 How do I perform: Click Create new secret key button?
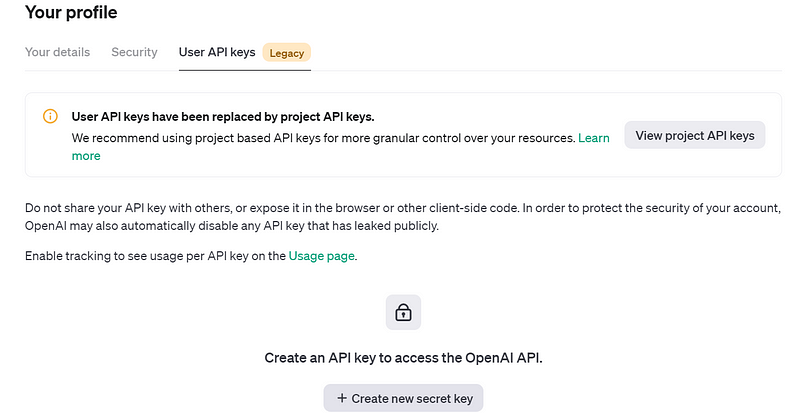point(403,398)
